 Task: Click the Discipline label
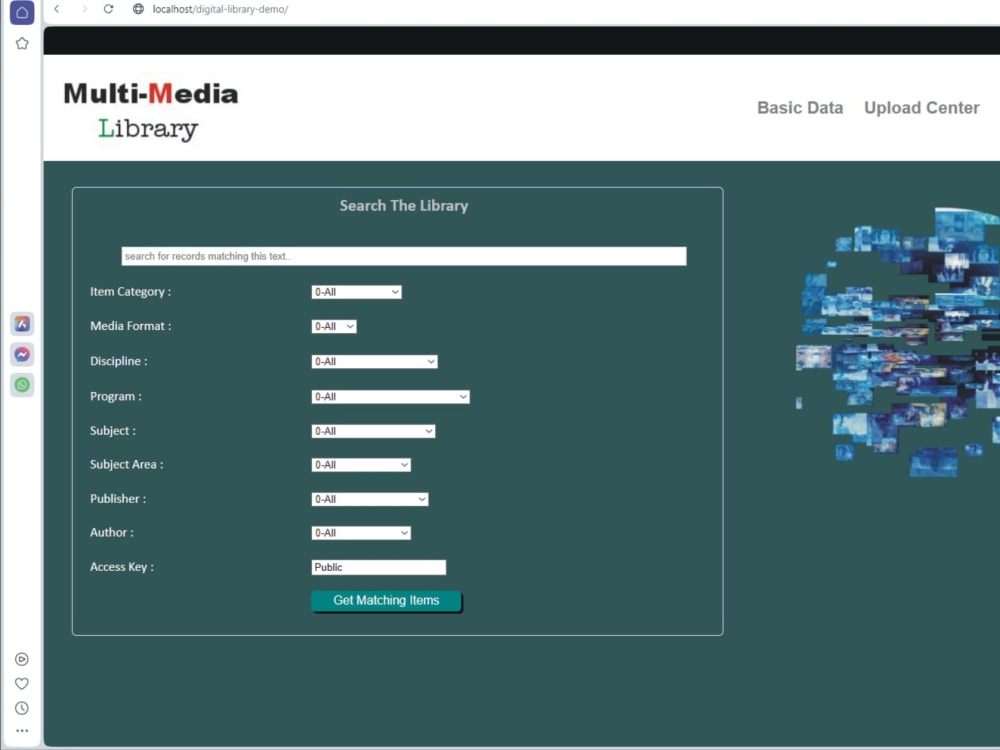point(118,361)
